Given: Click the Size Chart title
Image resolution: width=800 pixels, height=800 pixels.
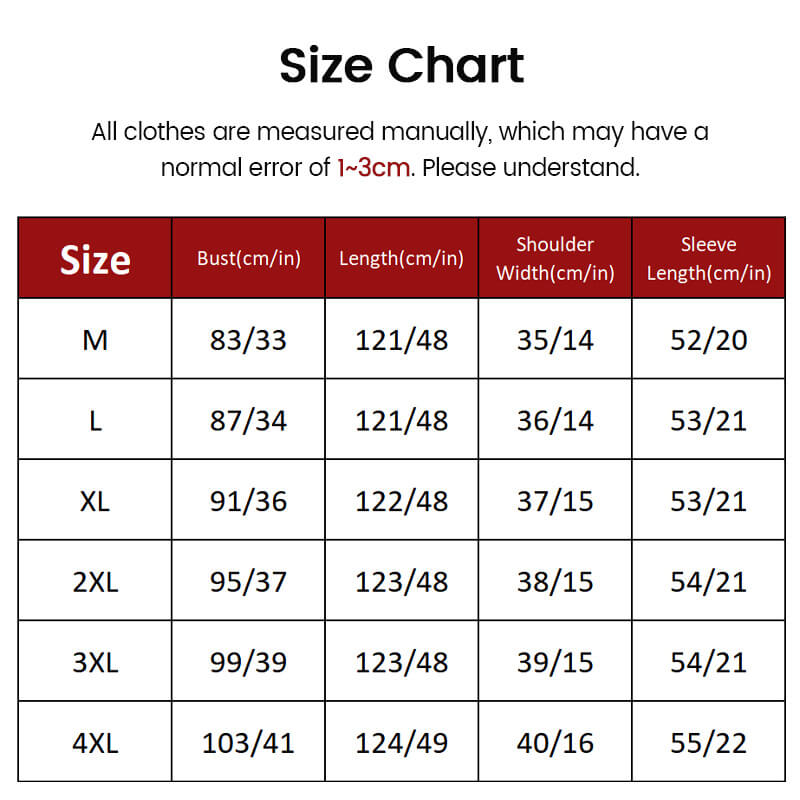Looking at the screenshot, I should point(401,66).
